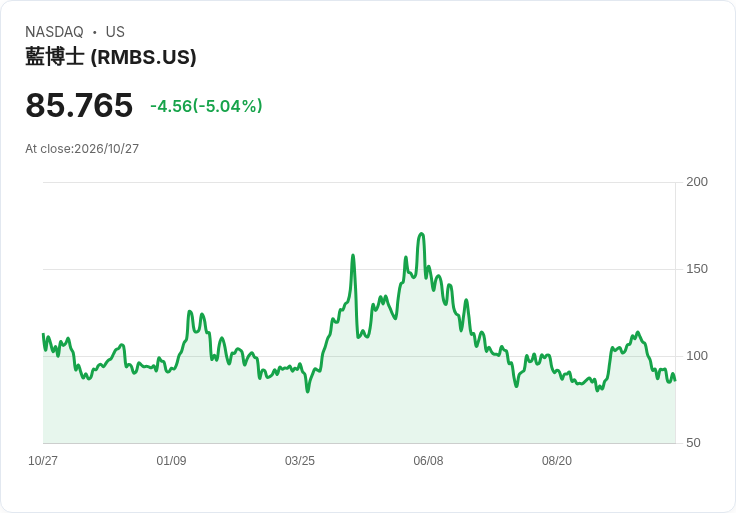
Task: Click the US market label
Action: (115, 32)
